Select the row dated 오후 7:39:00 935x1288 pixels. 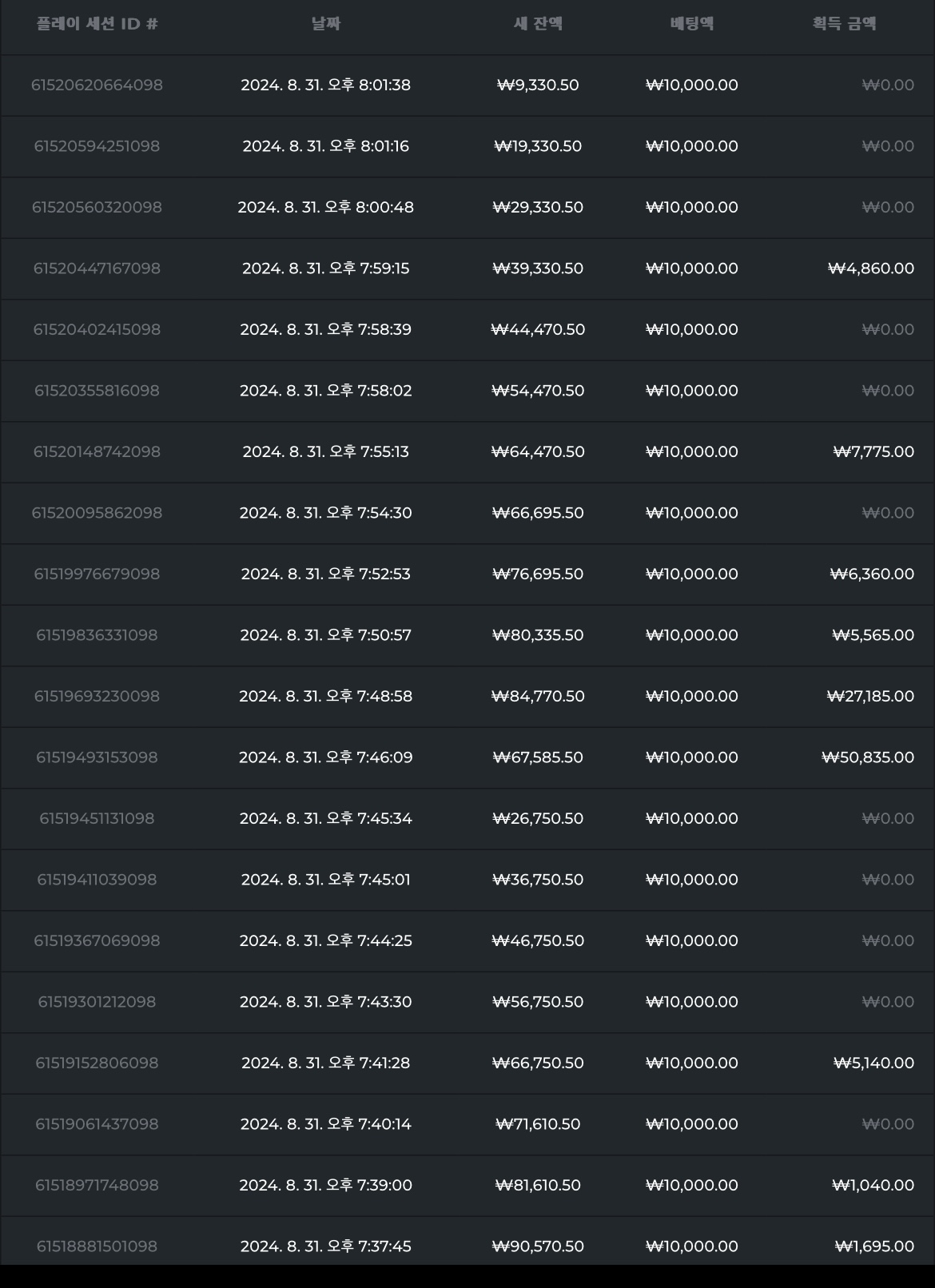point(467,1186)
